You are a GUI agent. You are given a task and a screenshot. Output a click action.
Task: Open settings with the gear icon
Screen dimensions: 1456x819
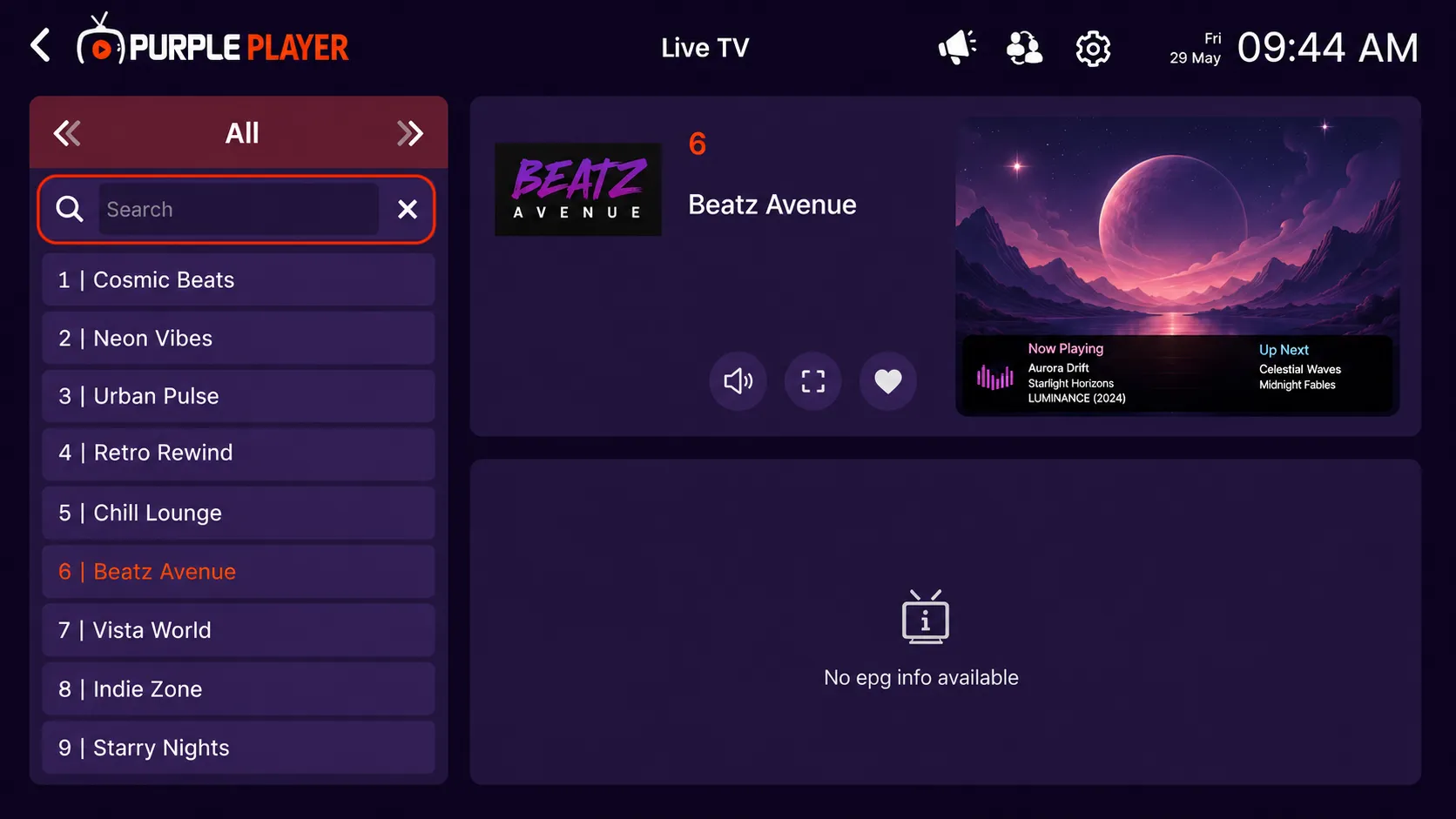[x=1093, y=48]
